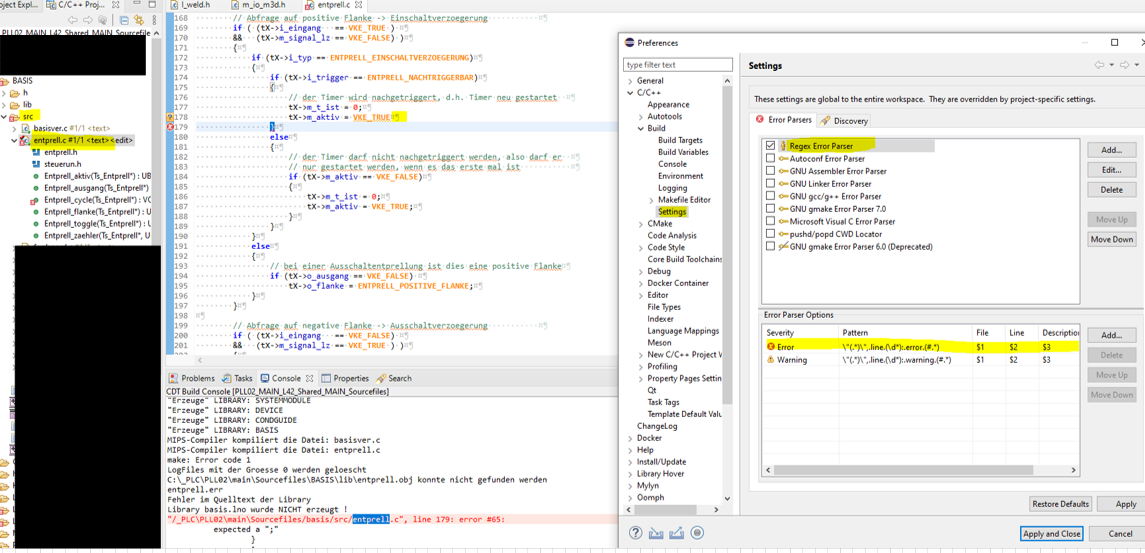The height and width of the screenshot is (553, 1145).
Task: Check pushd/popd CWD Locator checkbox
Action: (770, 234)
